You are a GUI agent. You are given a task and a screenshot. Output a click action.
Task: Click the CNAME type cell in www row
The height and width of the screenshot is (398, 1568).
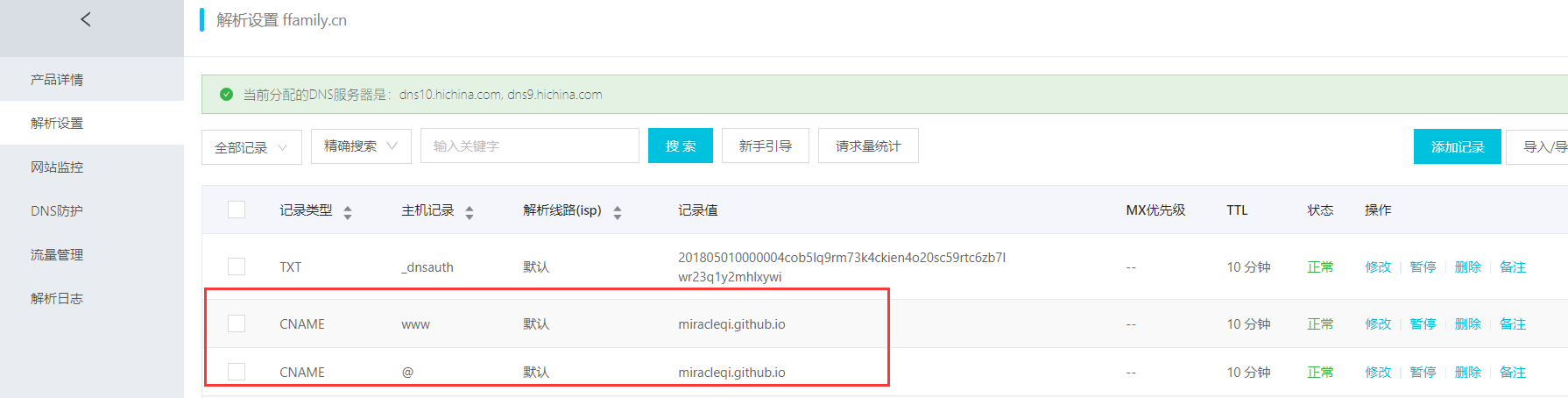(302, 324)
